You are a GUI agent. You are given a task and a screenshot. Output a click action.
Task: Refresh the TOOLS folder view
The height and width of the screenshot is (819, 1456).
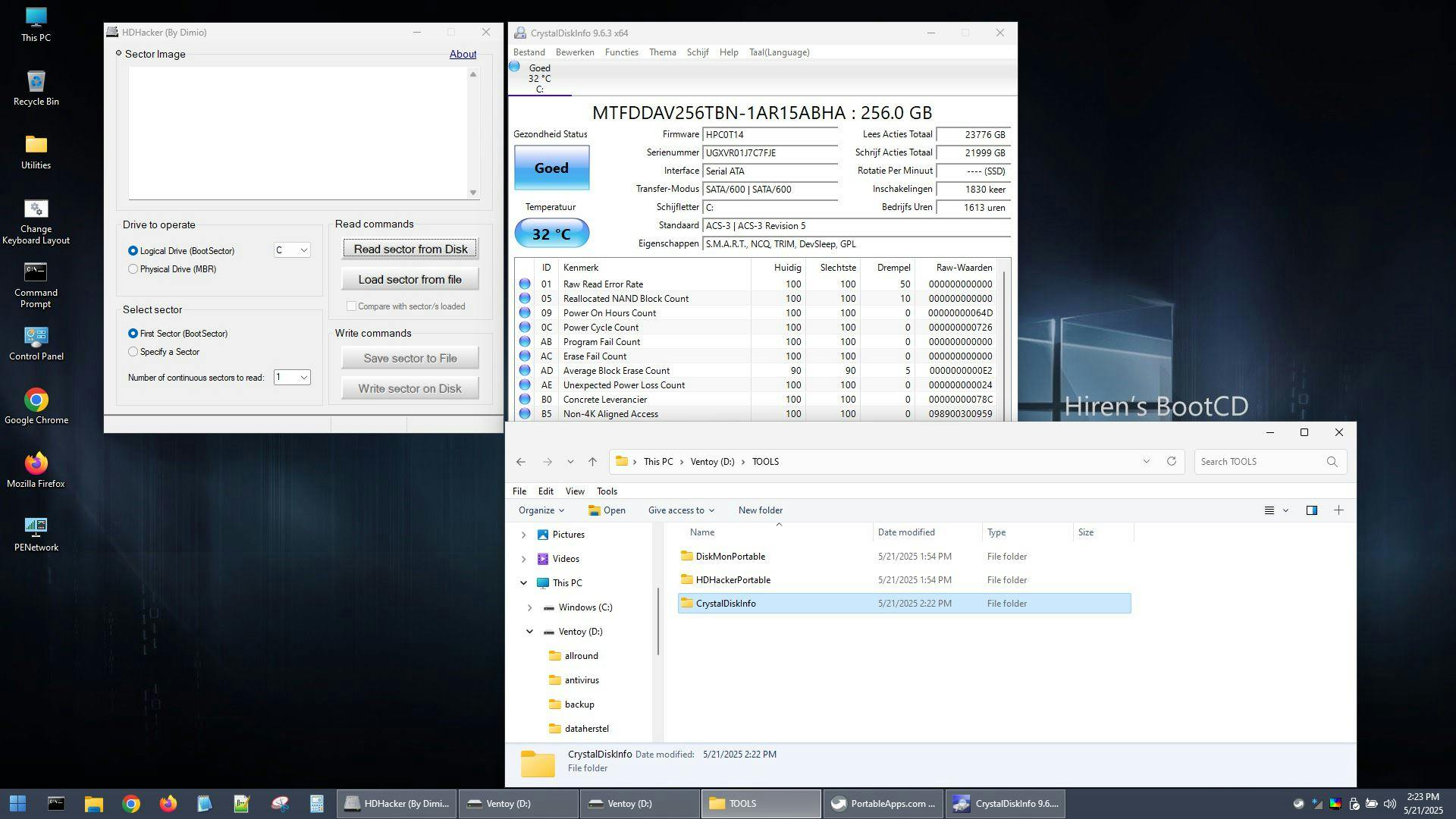pos(1171,462)
